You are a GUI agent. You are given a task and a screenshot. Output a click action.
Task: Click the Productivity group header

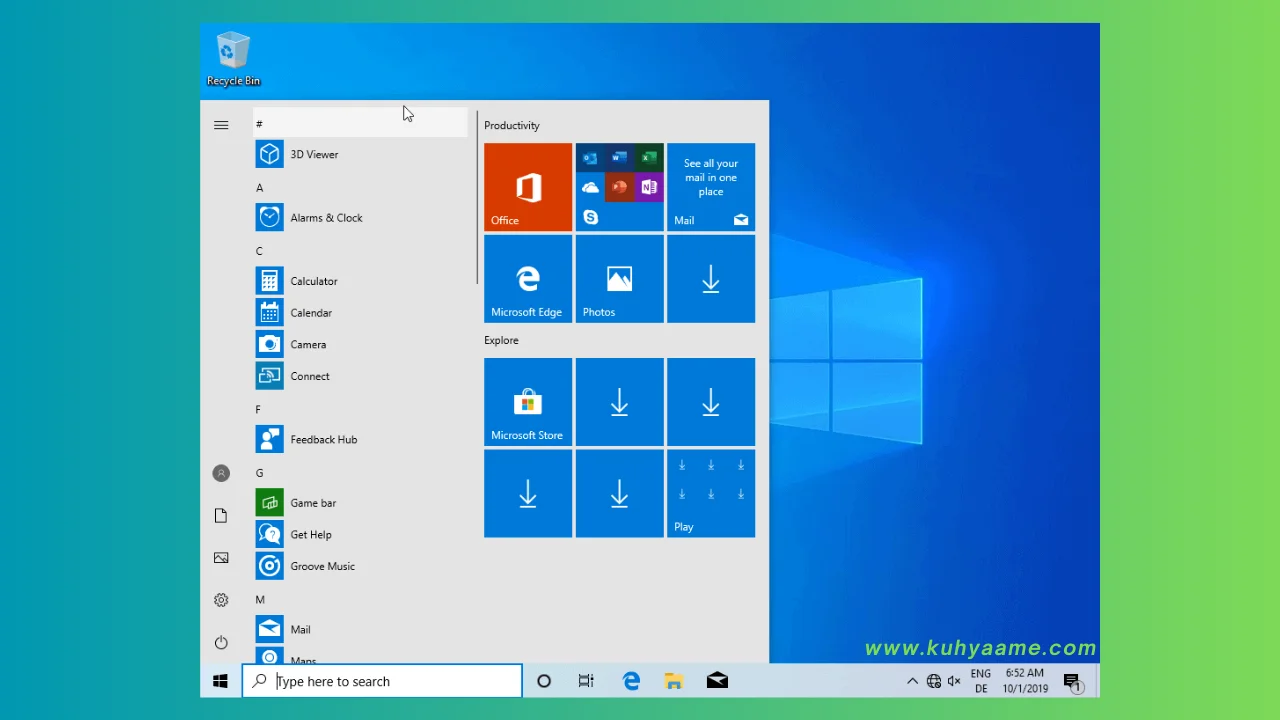[x=512, y=125]
